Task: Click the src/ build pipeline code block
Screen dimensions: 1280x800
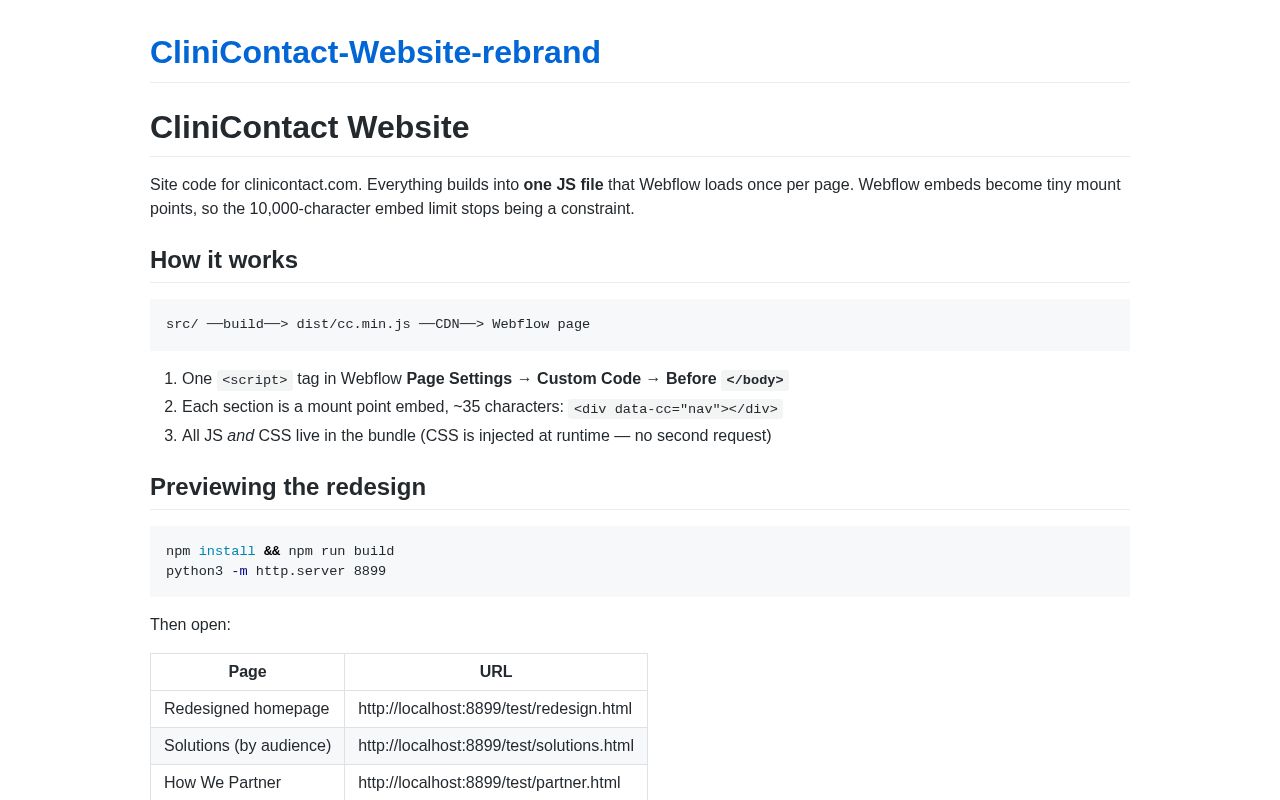Action: point(640,325)
